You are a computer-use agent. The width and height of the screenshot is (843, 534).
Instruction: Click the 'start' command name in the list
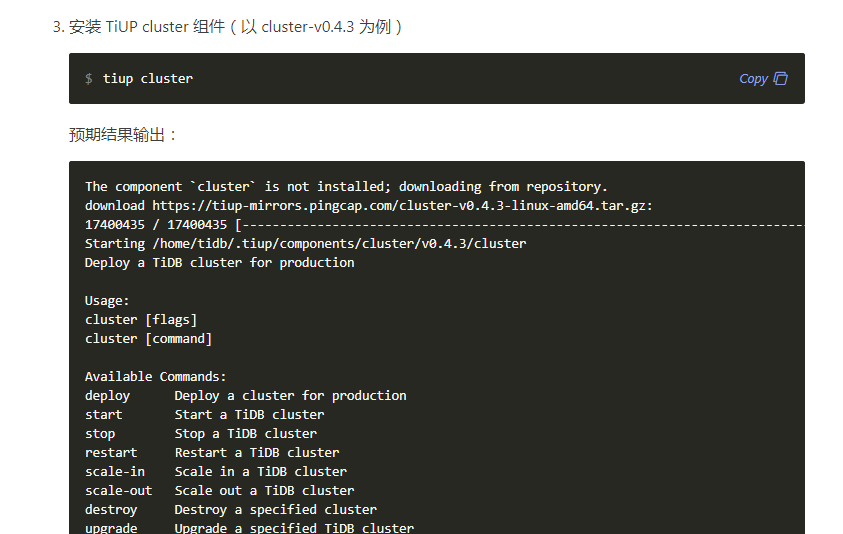click(104, 414)
